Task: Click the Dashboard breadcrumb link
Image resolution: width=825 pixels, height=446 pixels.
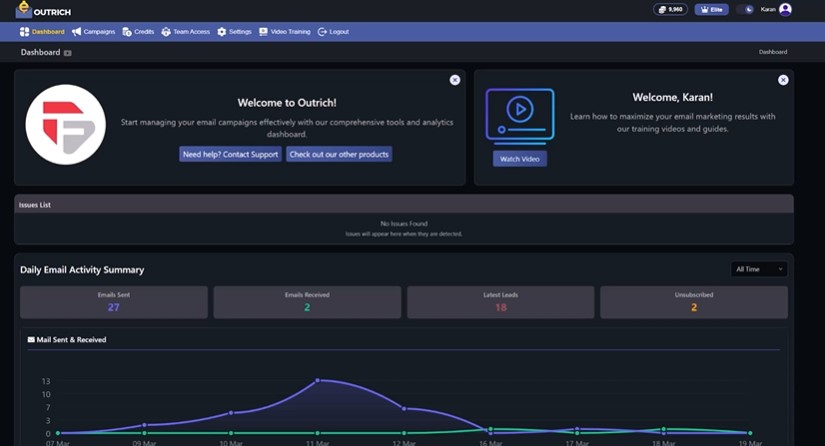Action: point(773,52)
